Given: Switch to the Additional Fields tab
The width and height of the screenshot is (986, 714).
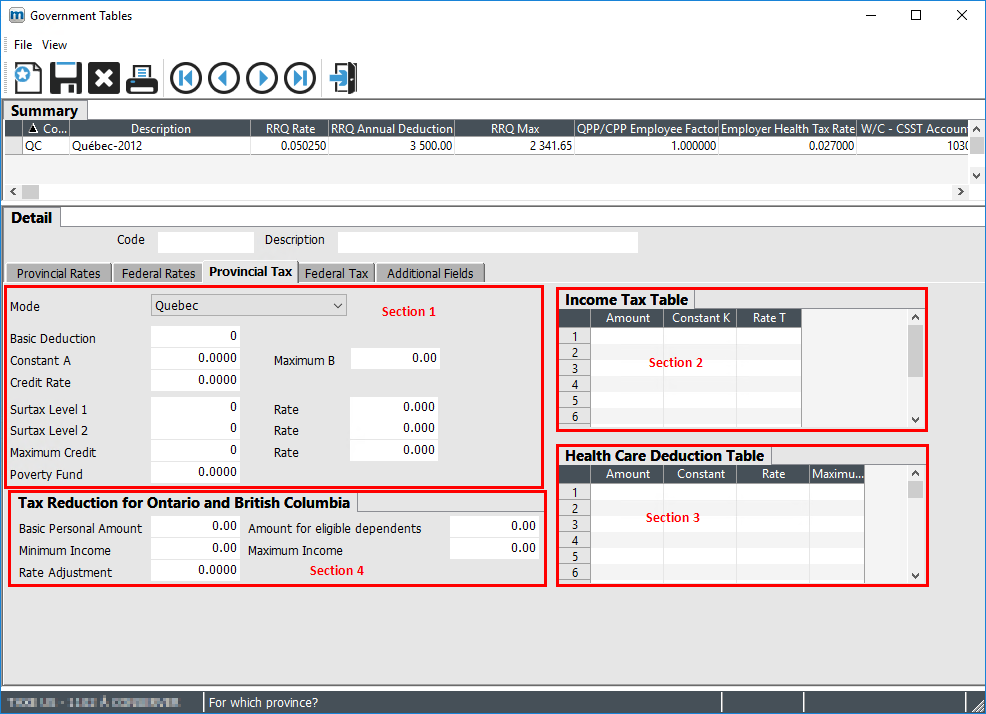Looking at the screenshot, I should (x=430, y=273).
